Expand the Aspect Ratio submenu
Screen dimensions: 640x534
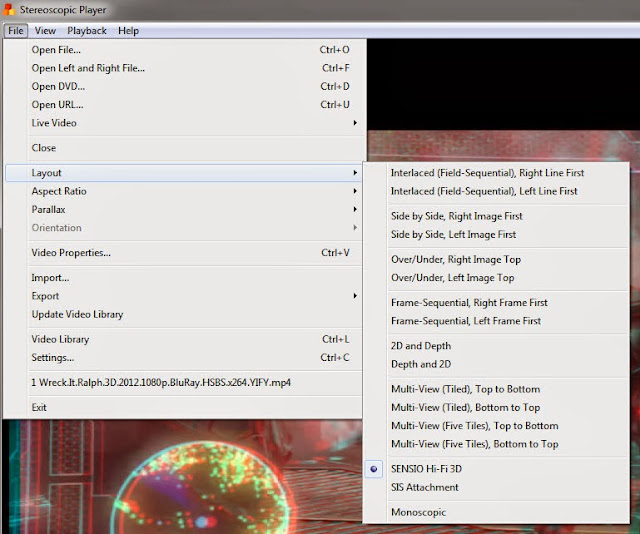184,191
